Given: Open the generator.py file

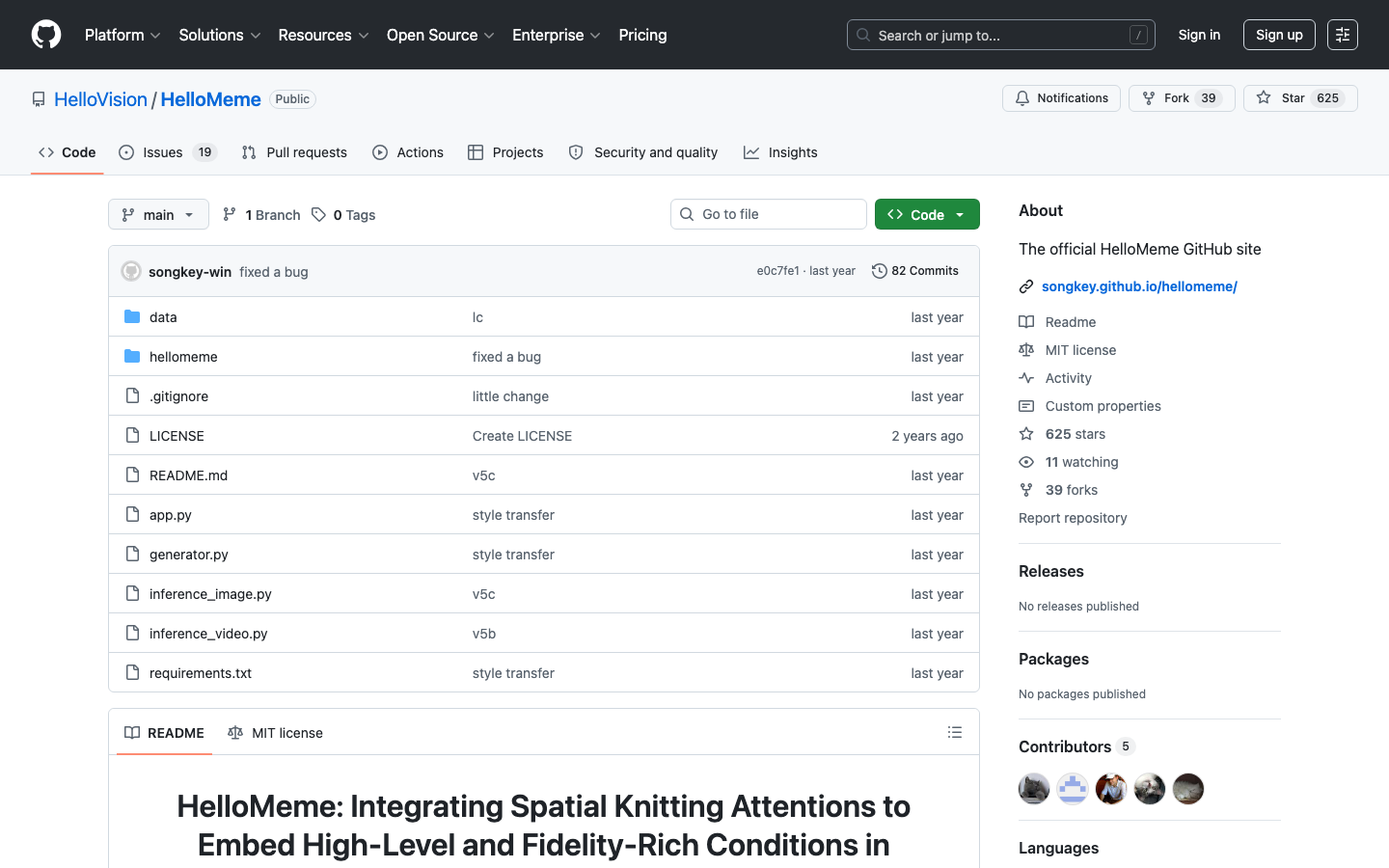Looking at the screenshot, I should 189,554.
